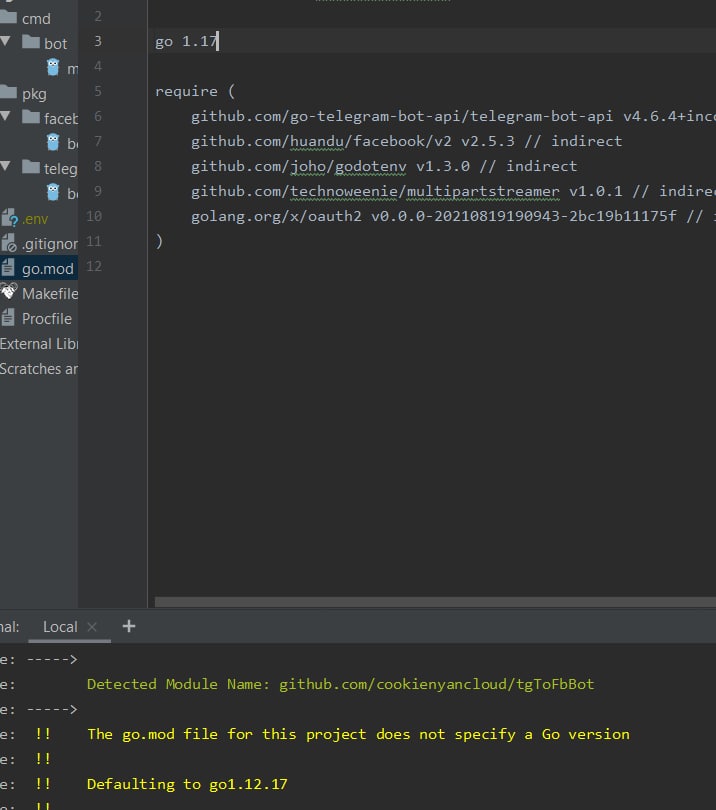716x810 pixels.
Task: Select Scratches and Consoles node
Action: [x=39, y=369]
